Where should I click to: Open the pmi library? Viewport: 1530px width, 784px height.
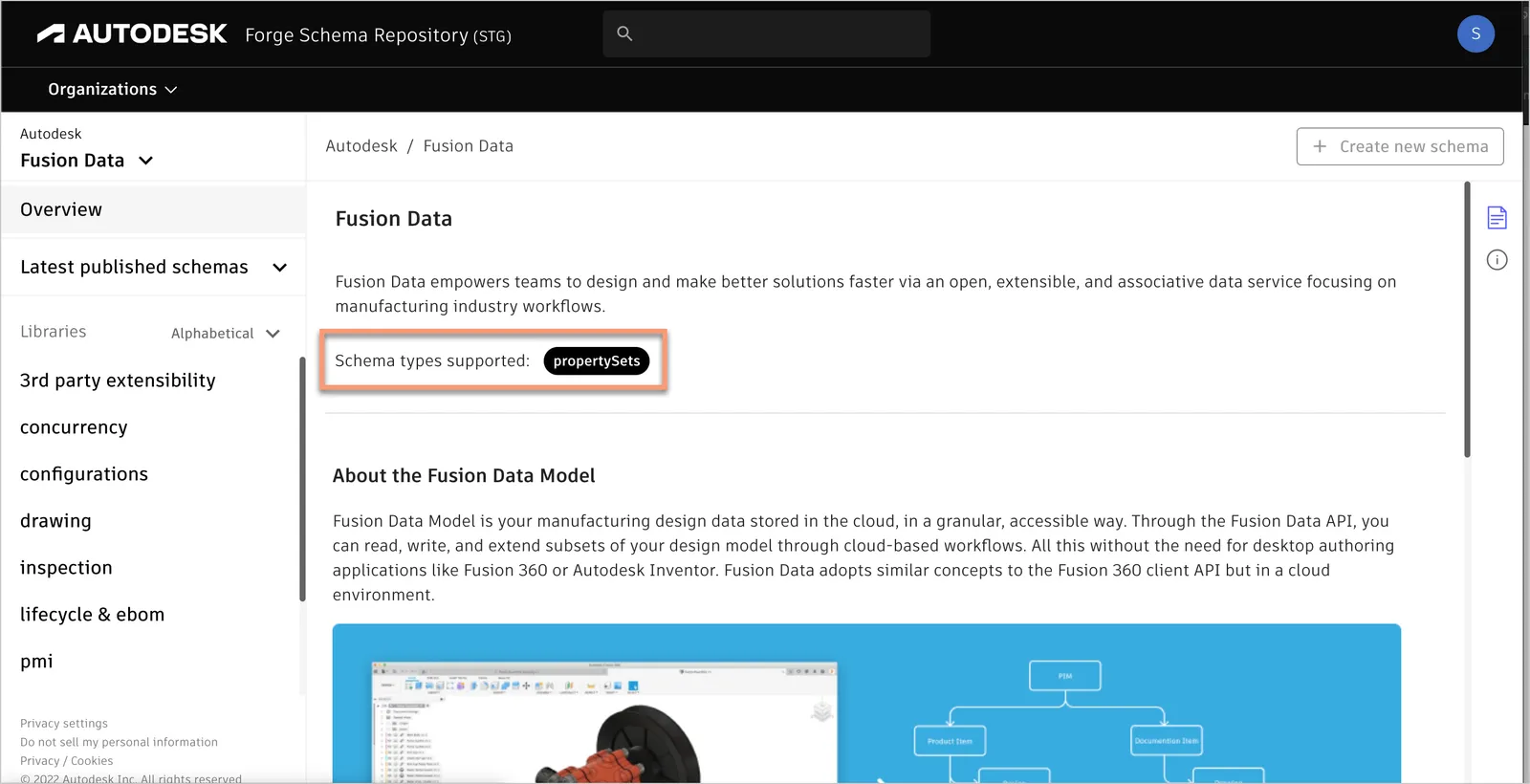pyautogui.click(x=36, y=662)
